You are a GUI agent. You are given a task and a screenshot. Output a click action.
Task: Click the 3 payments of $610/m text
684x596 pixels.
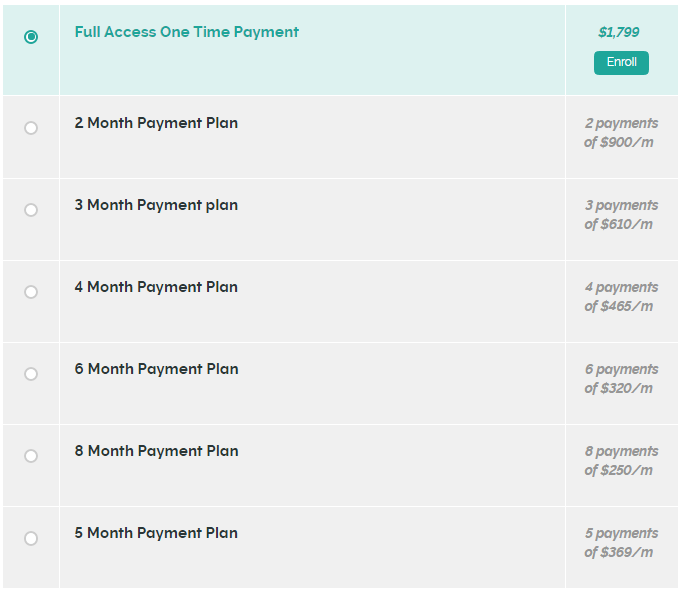pos(620,215)
